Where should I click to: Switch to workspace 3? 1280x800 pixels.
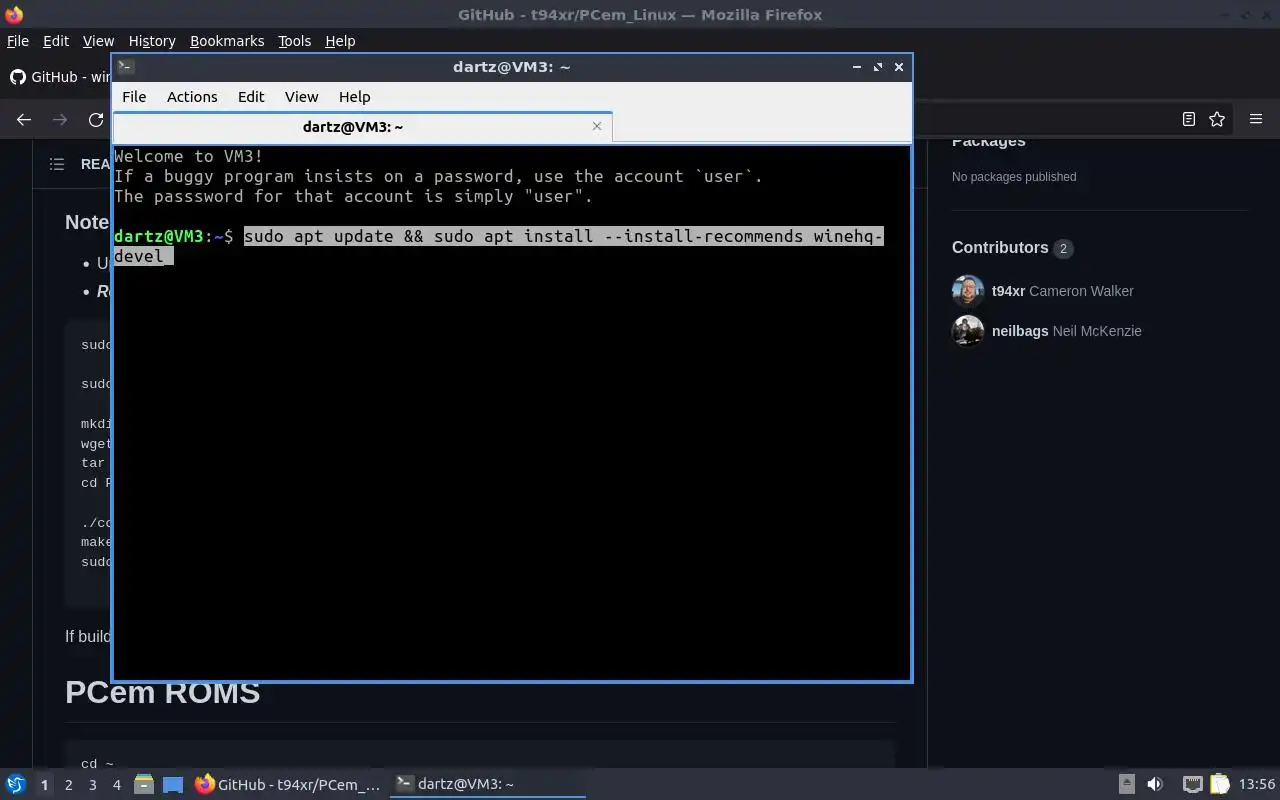click(92, 785)
